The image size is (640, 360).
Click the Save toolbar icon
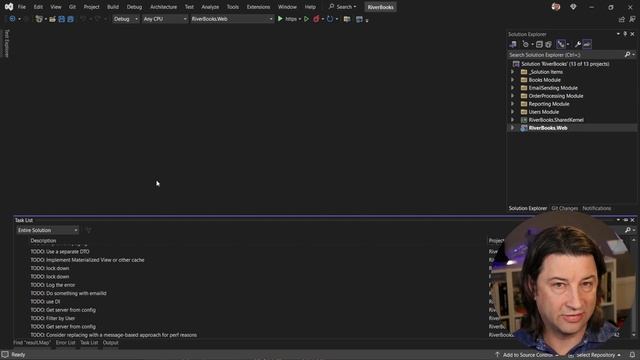[62, 19]
